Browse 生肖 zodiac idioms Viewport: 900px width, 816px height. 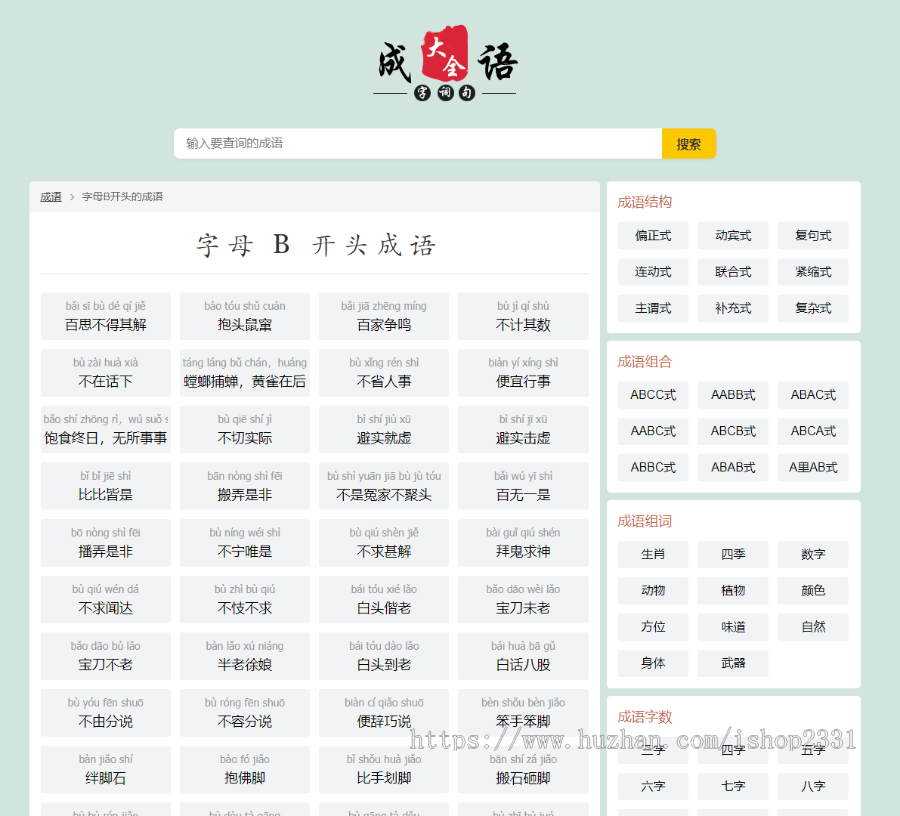(653, 554)
